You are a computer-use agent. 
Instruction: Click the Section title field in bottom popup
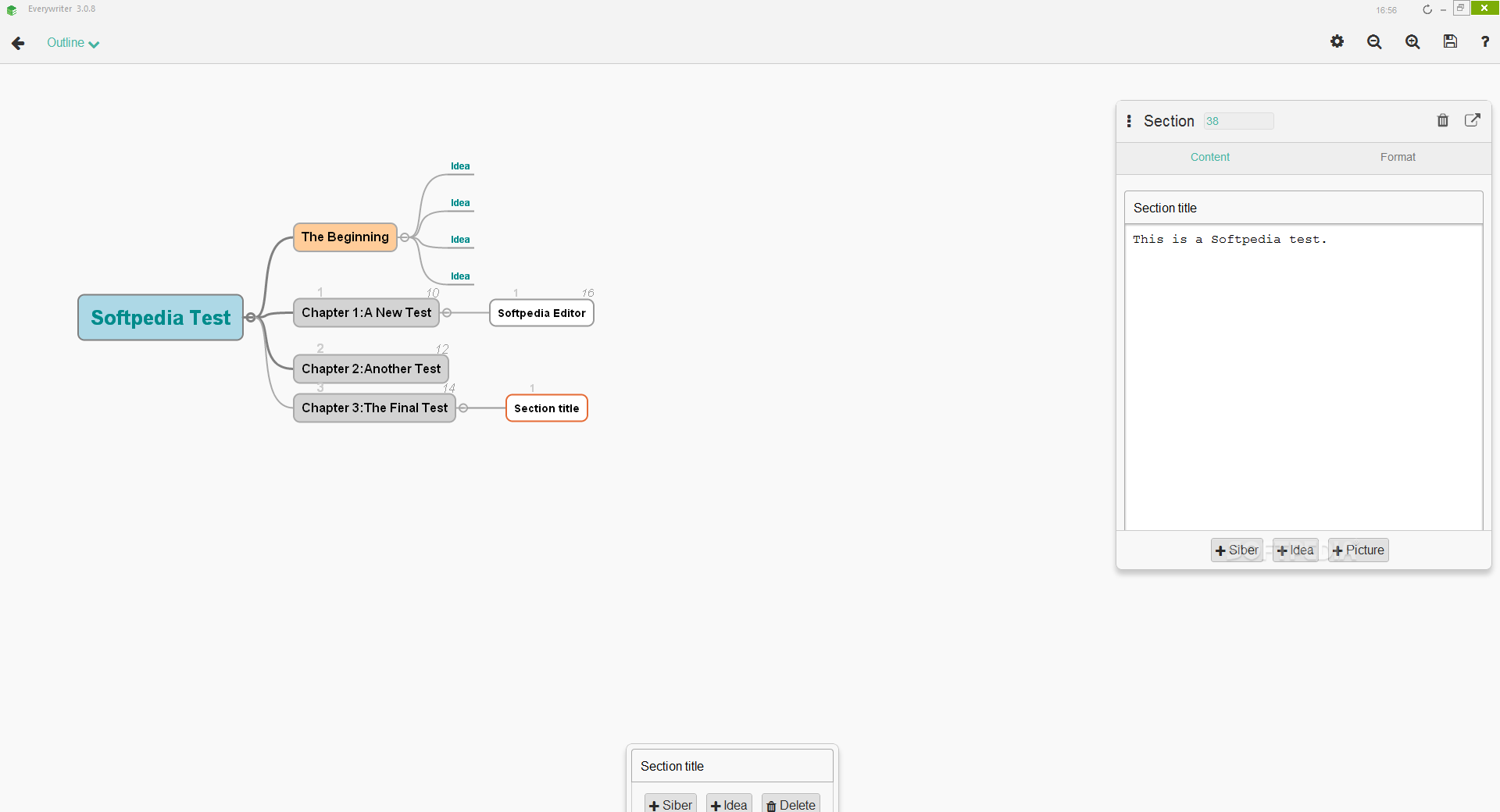pyautogui.click(x=732, y=766)
